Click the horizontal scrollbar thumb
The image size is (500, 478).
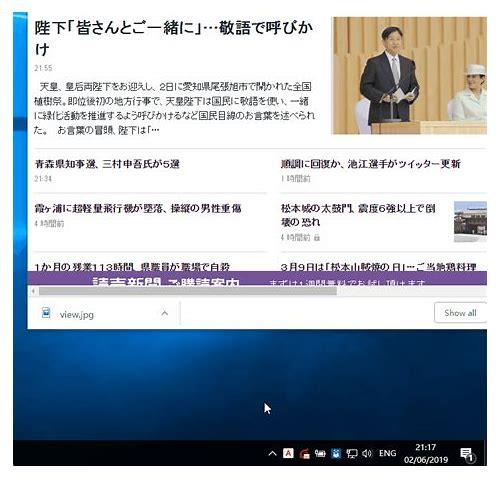pos(188,291)
